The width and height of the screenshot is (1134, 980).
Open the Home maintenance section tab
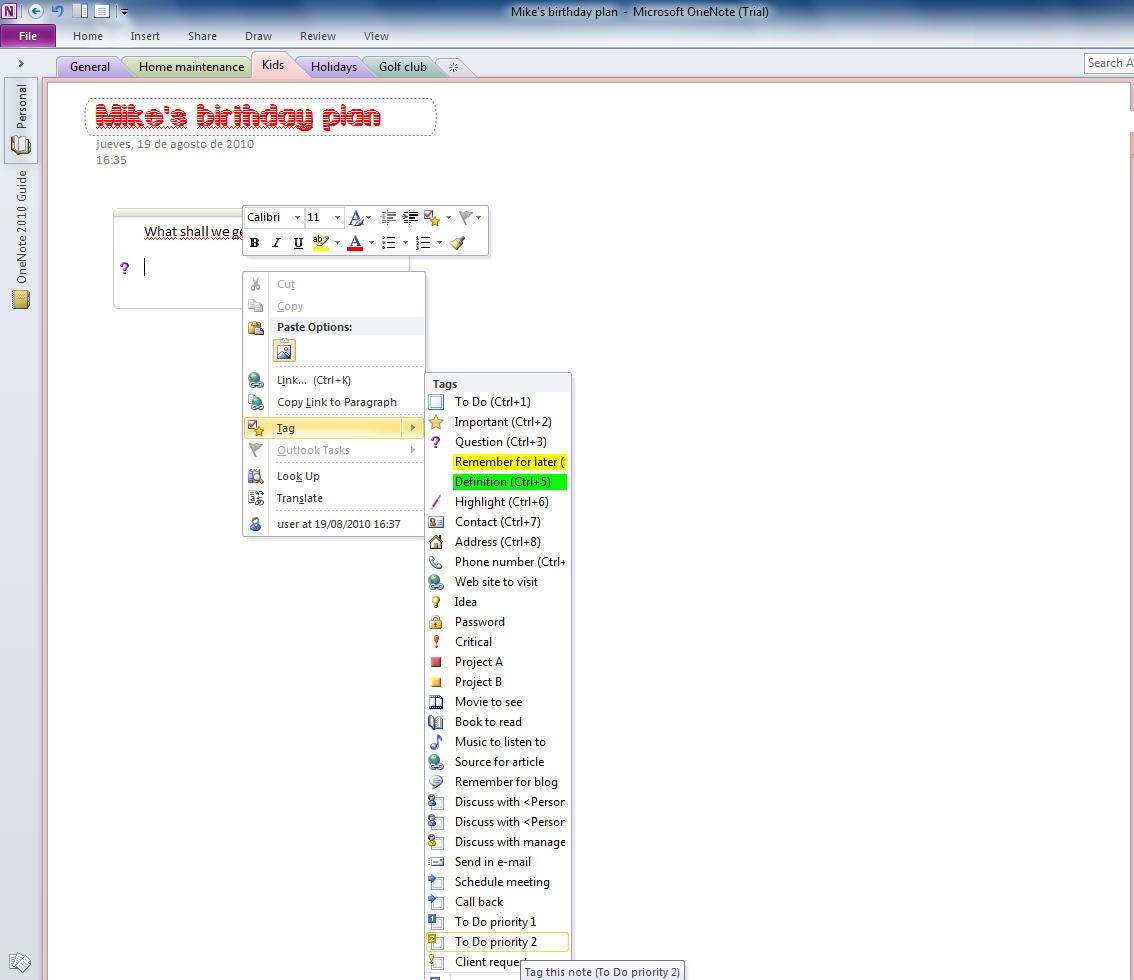[x=191, y=67]
